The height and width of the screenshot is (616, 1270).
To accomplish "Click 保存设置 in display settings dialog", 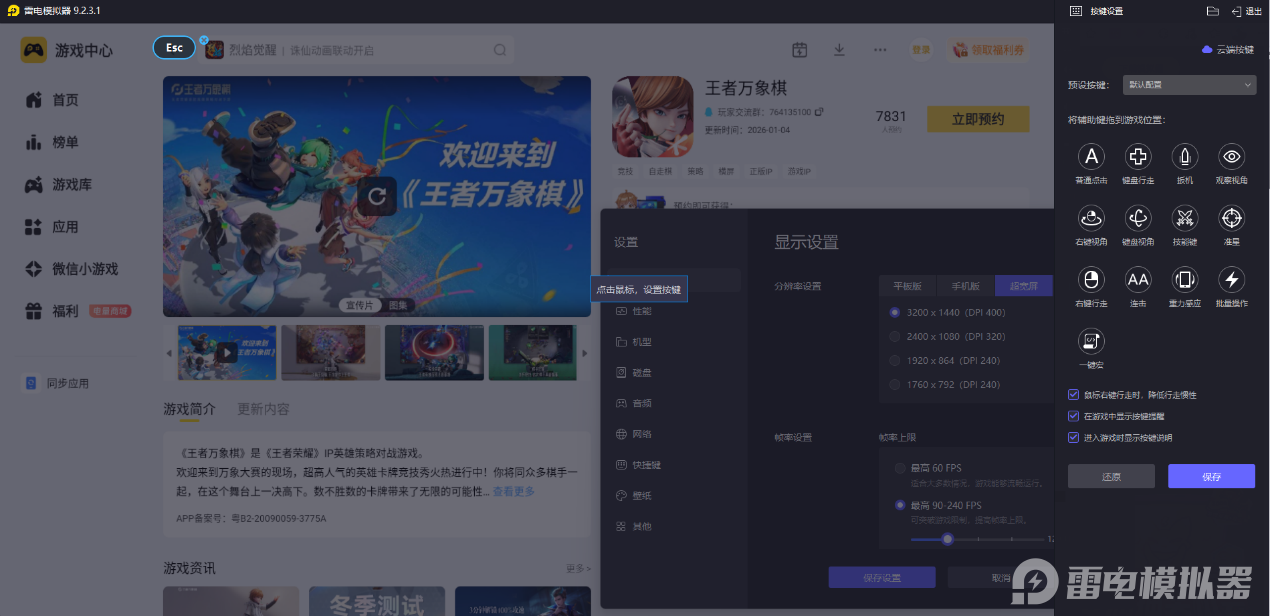I will click(x=881, y=577).
